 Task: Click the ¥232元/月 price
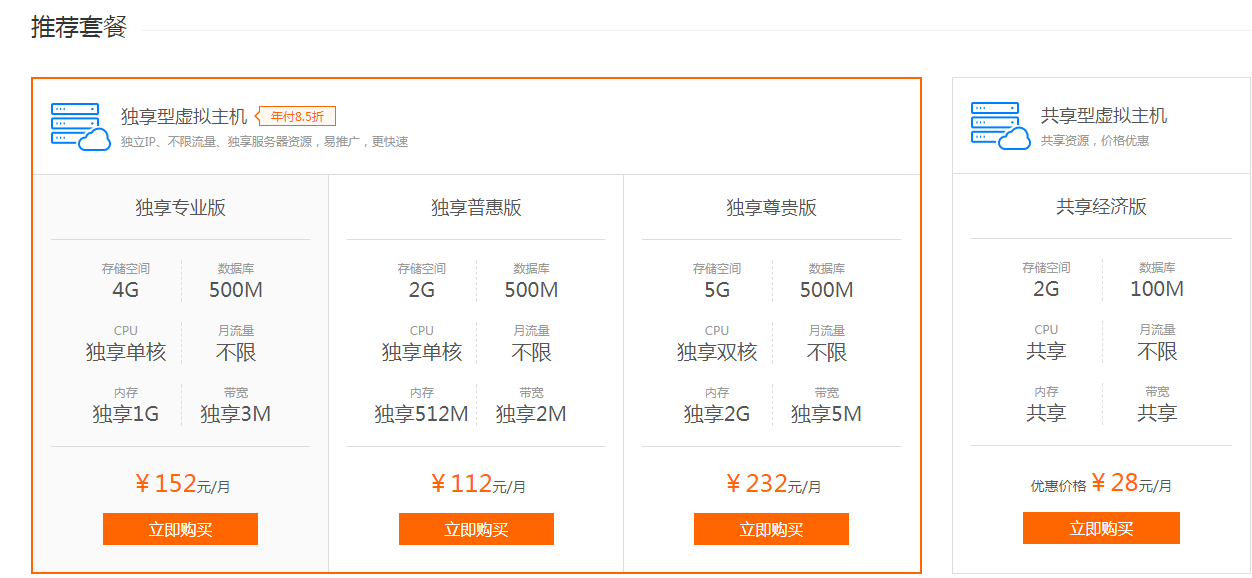773,485
